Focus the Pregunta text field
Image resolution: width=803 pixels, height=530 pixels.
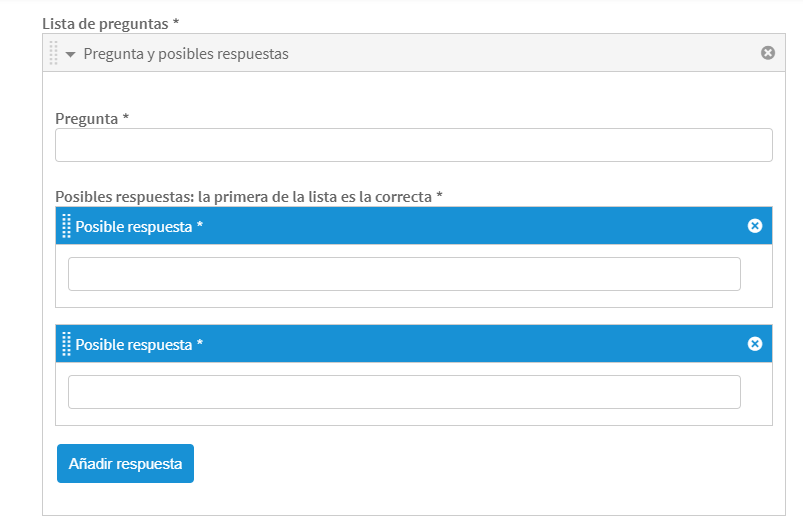[x=413, y=145]
